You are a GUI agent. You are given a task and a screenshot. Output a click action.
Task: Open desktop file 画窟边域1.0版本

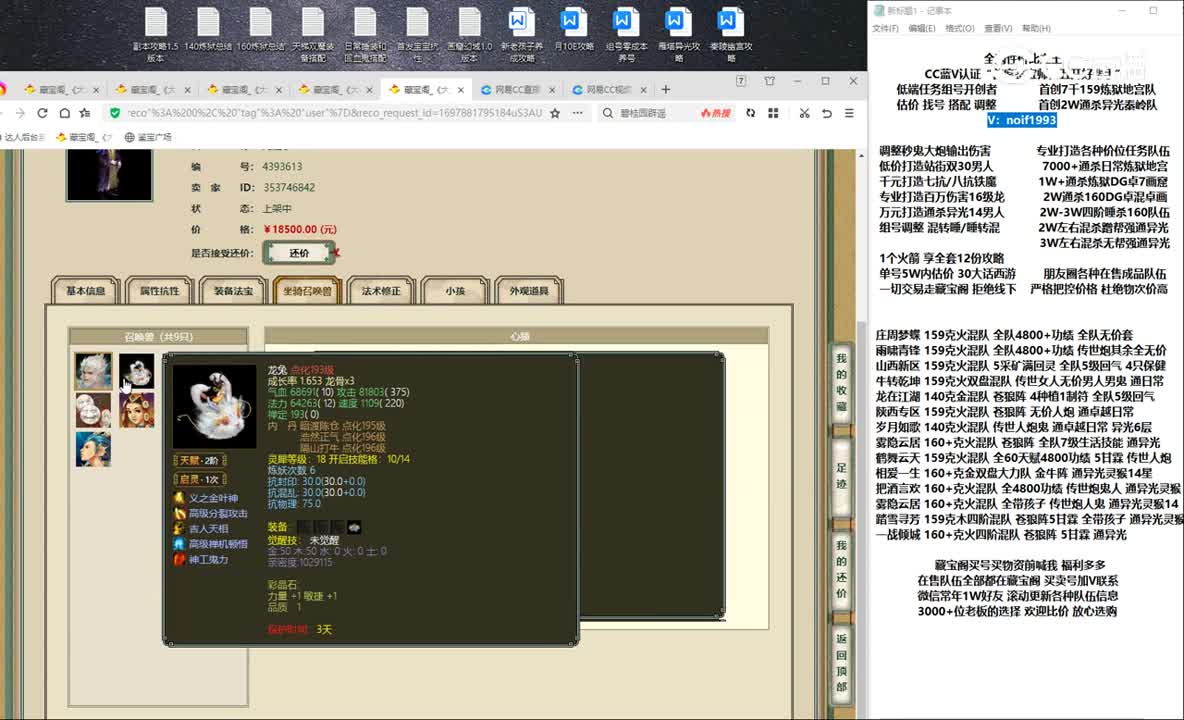(469, 34)
